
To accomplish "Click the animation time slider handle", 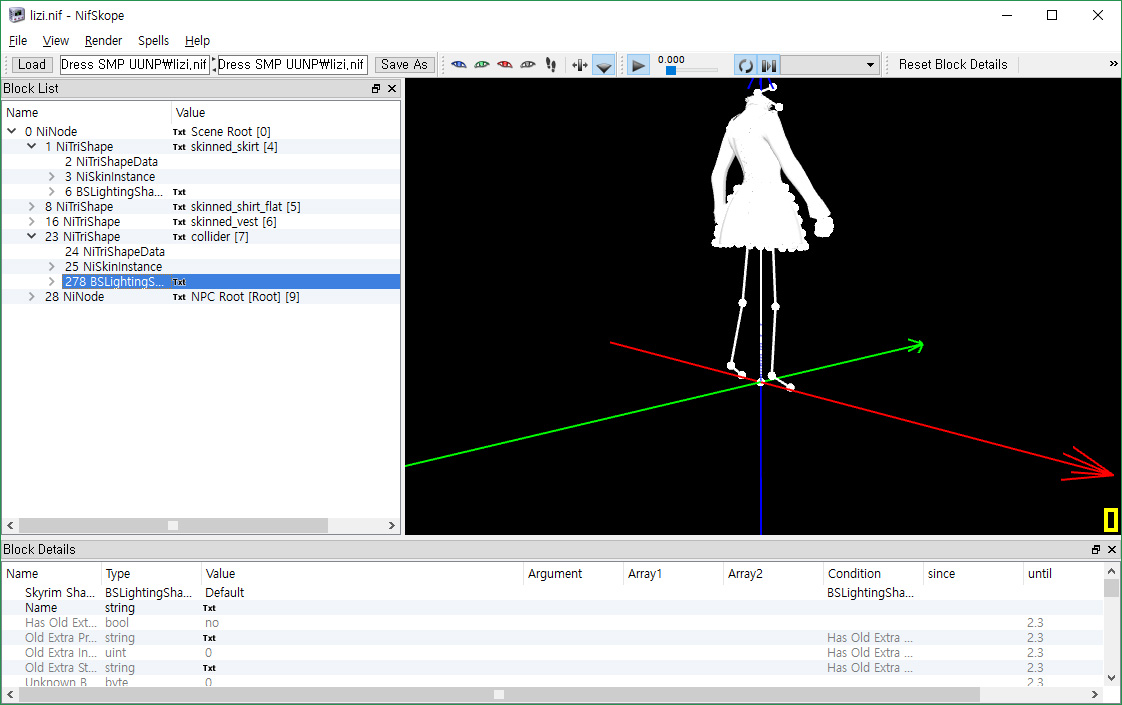I will click(670, 70).
